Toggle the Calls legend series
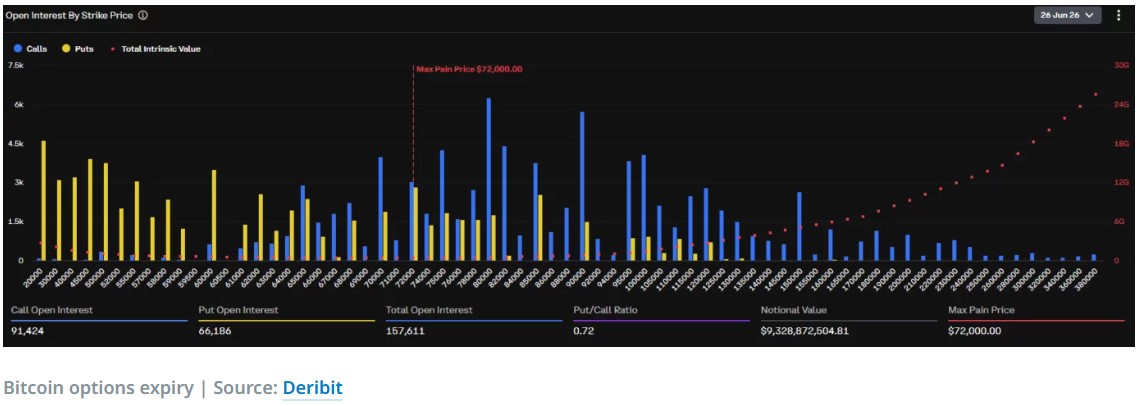 tap(31, 49)
